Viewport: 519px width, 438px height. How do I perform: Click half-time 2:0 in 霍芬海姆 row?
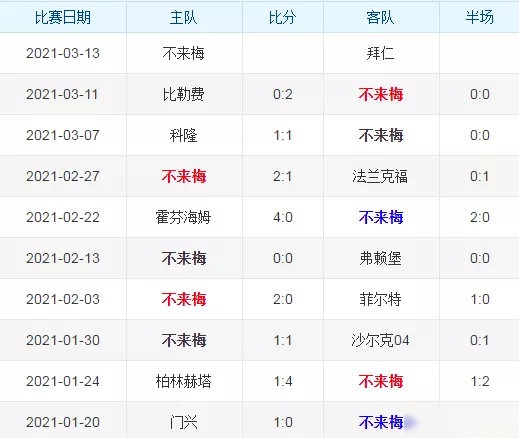480,217
